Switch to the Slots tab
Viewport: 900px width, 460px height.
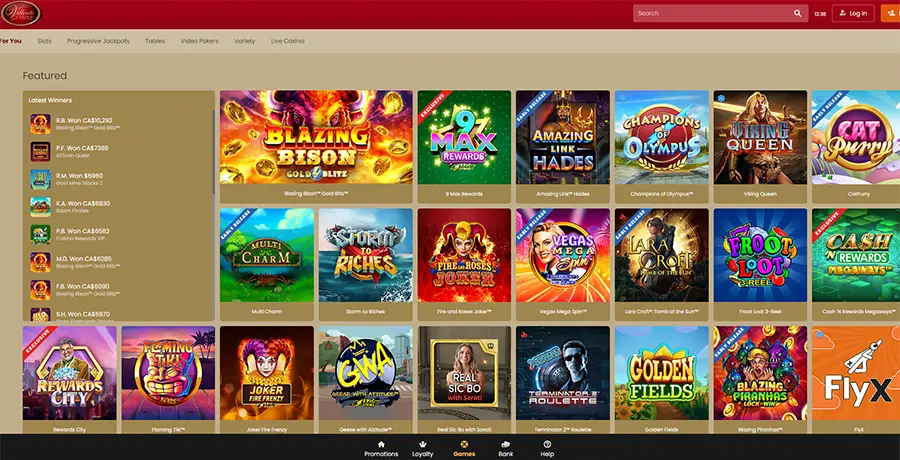[44, 41]
